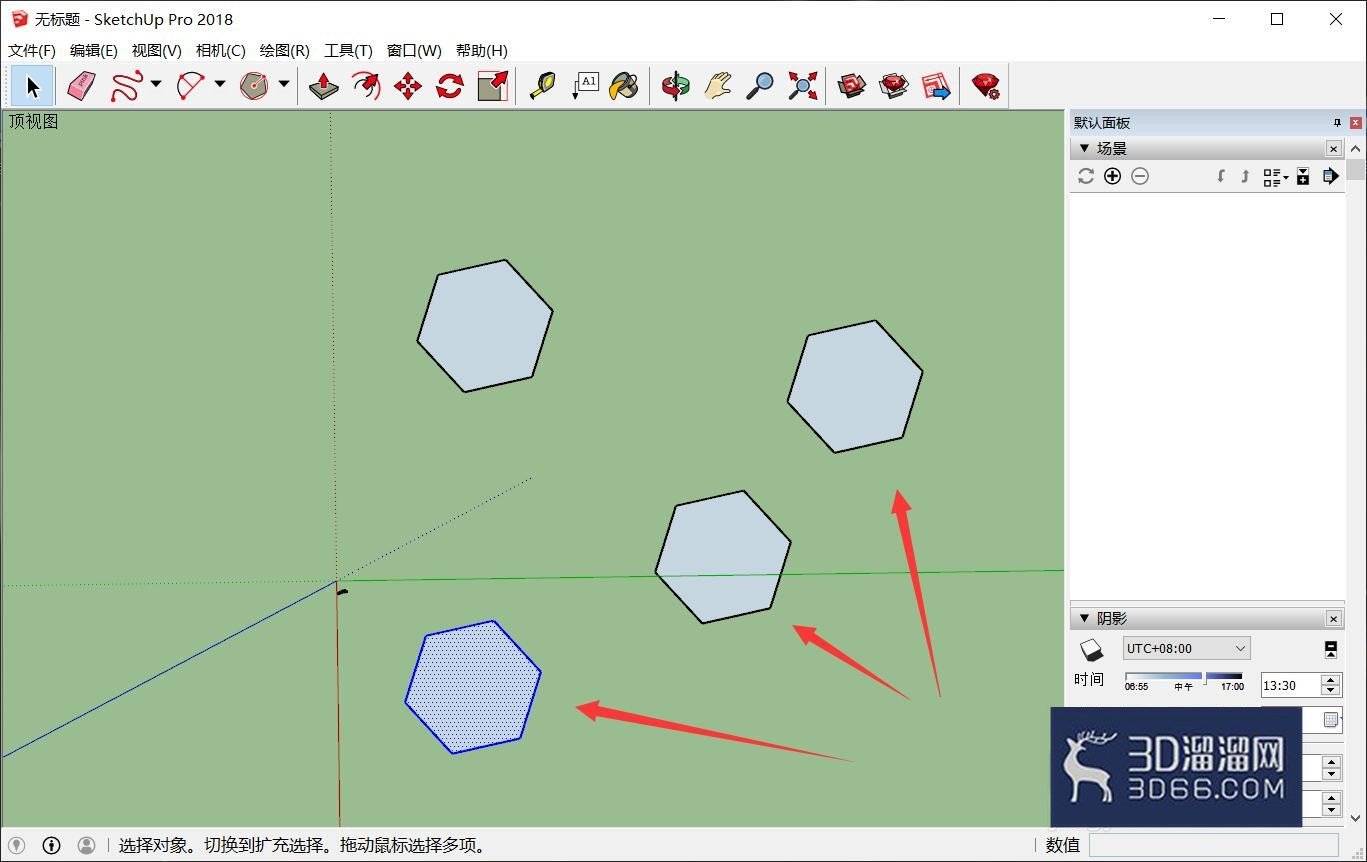Activate the Push/Pull tool

click(323, 86)
